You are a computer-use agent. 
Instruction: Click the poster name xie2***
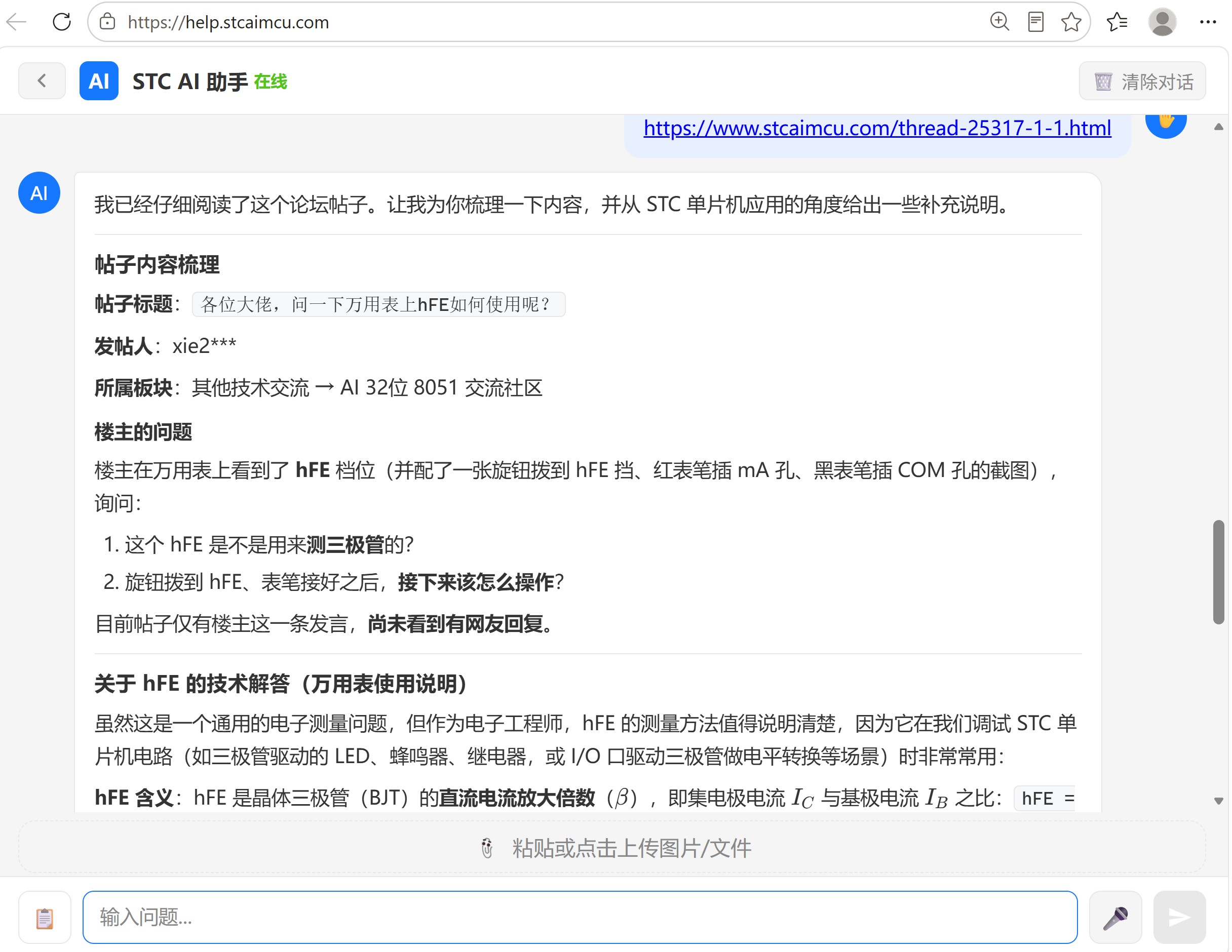click(x=204, y=346)
